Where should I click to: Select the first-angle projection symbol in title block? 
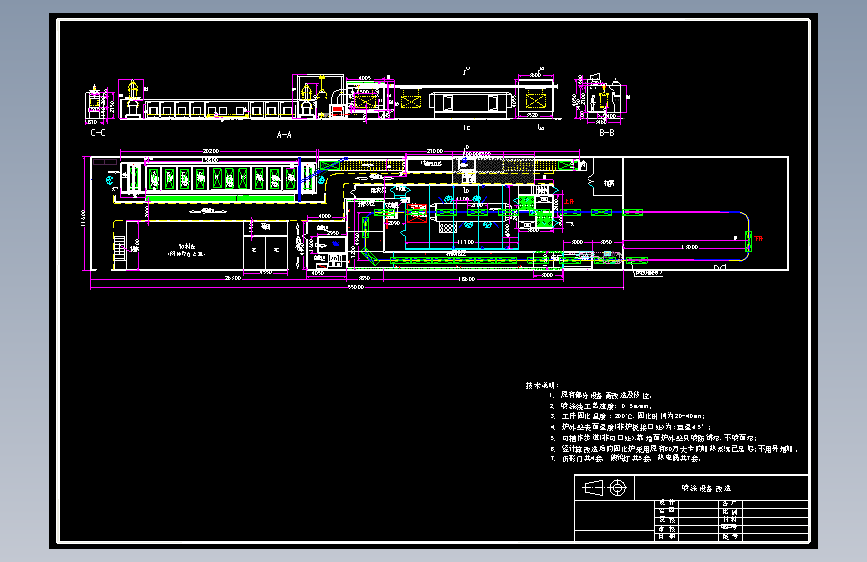[604, 488]
